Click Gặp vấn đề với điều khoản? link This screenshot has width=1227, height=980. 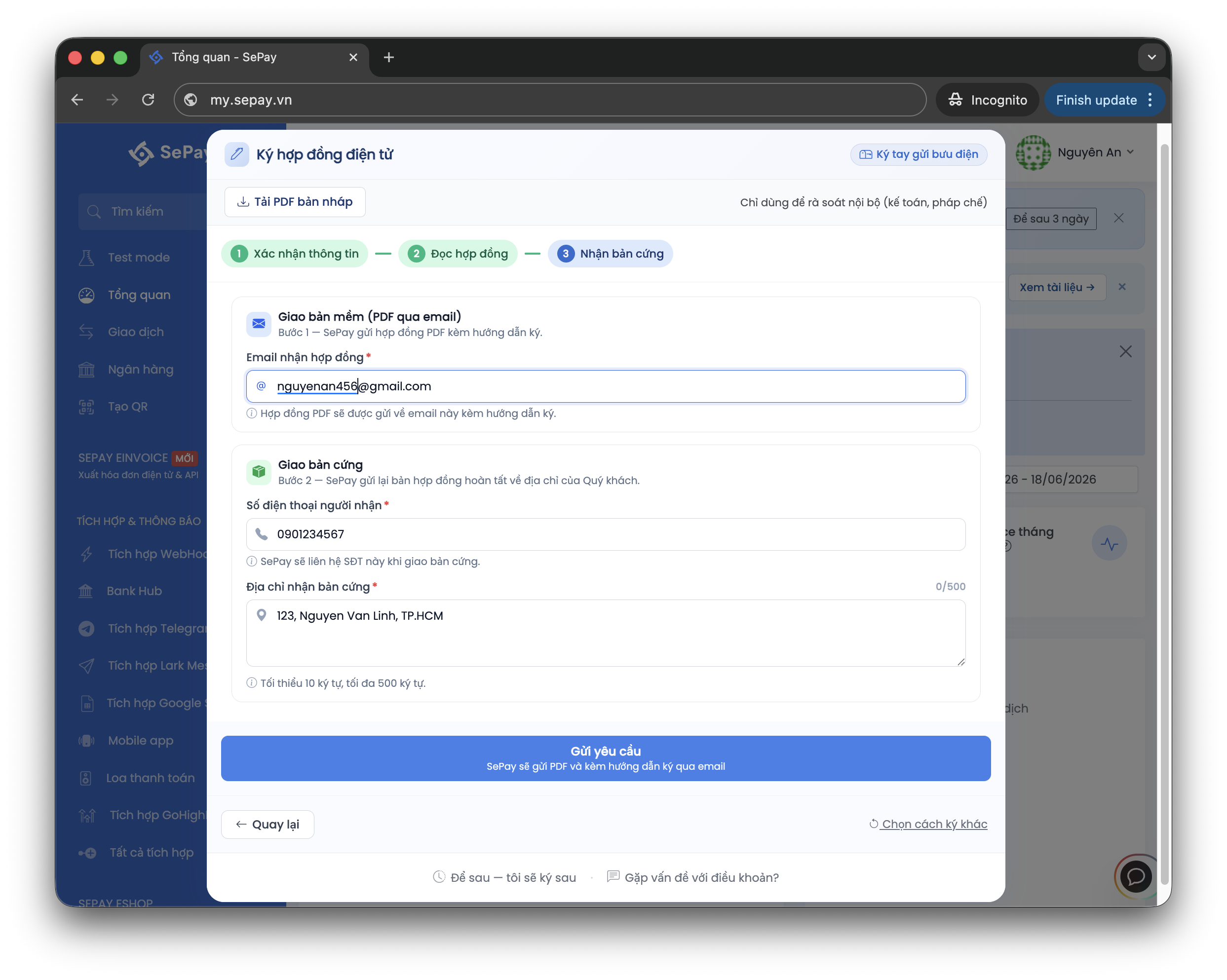pyautogui.click(x=692, y=877)
